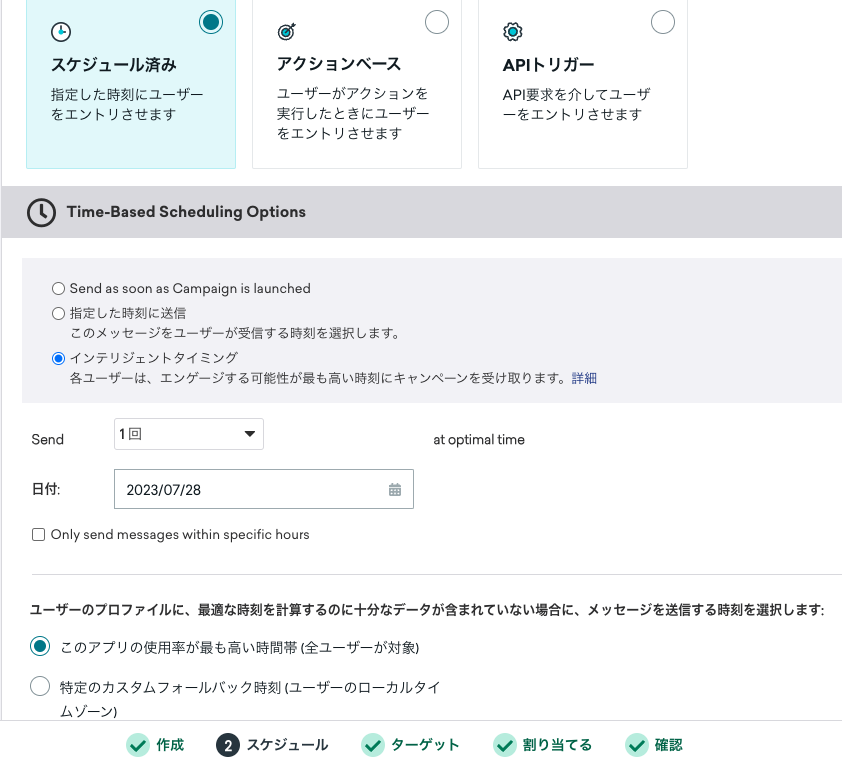
Task: Click the checkmark icon beside 確認 step
Action: [637, 745]
